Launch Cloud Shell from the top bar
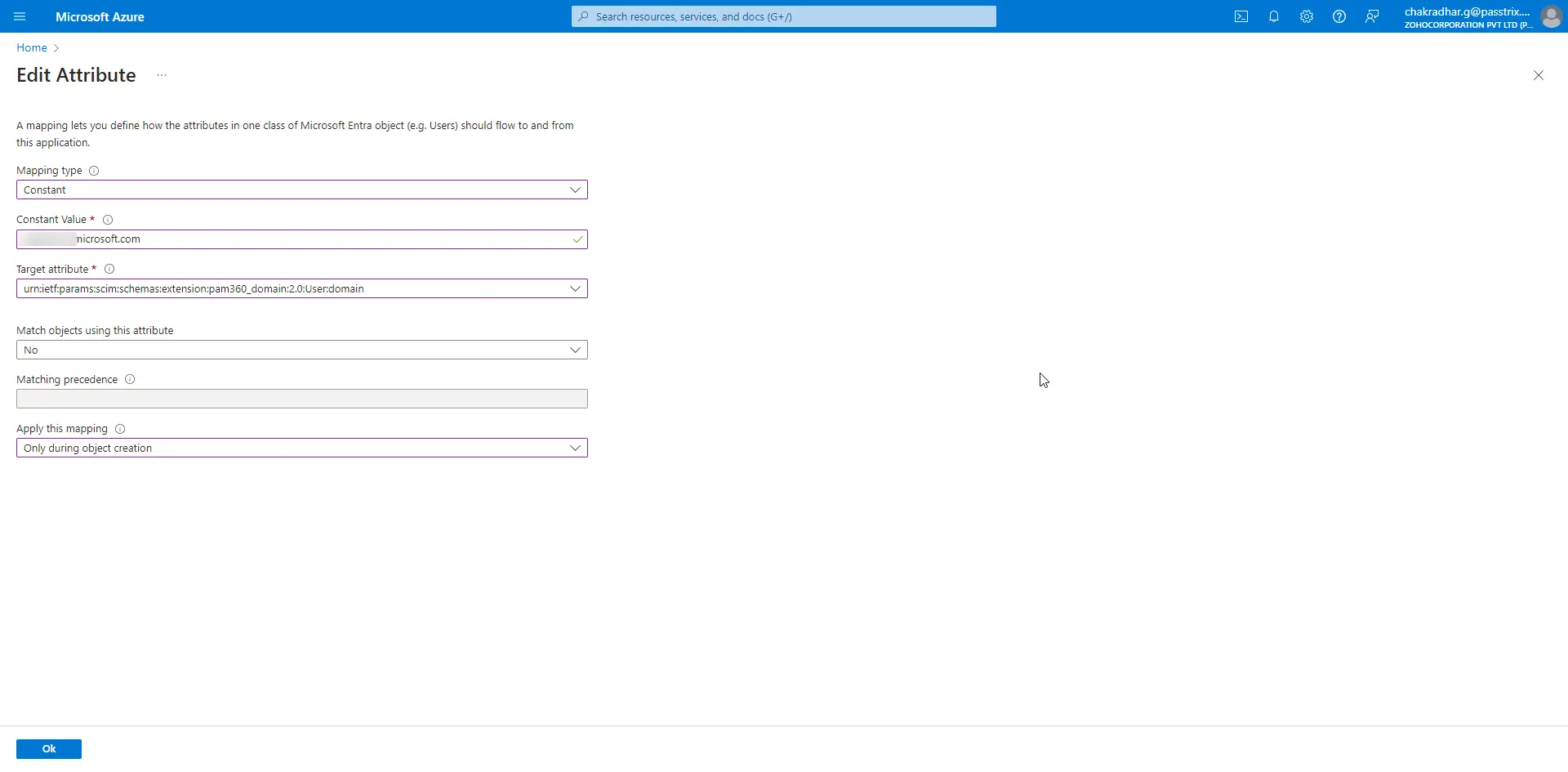The width and height of the screenshot is (1568, 772). pos(1241,16)
